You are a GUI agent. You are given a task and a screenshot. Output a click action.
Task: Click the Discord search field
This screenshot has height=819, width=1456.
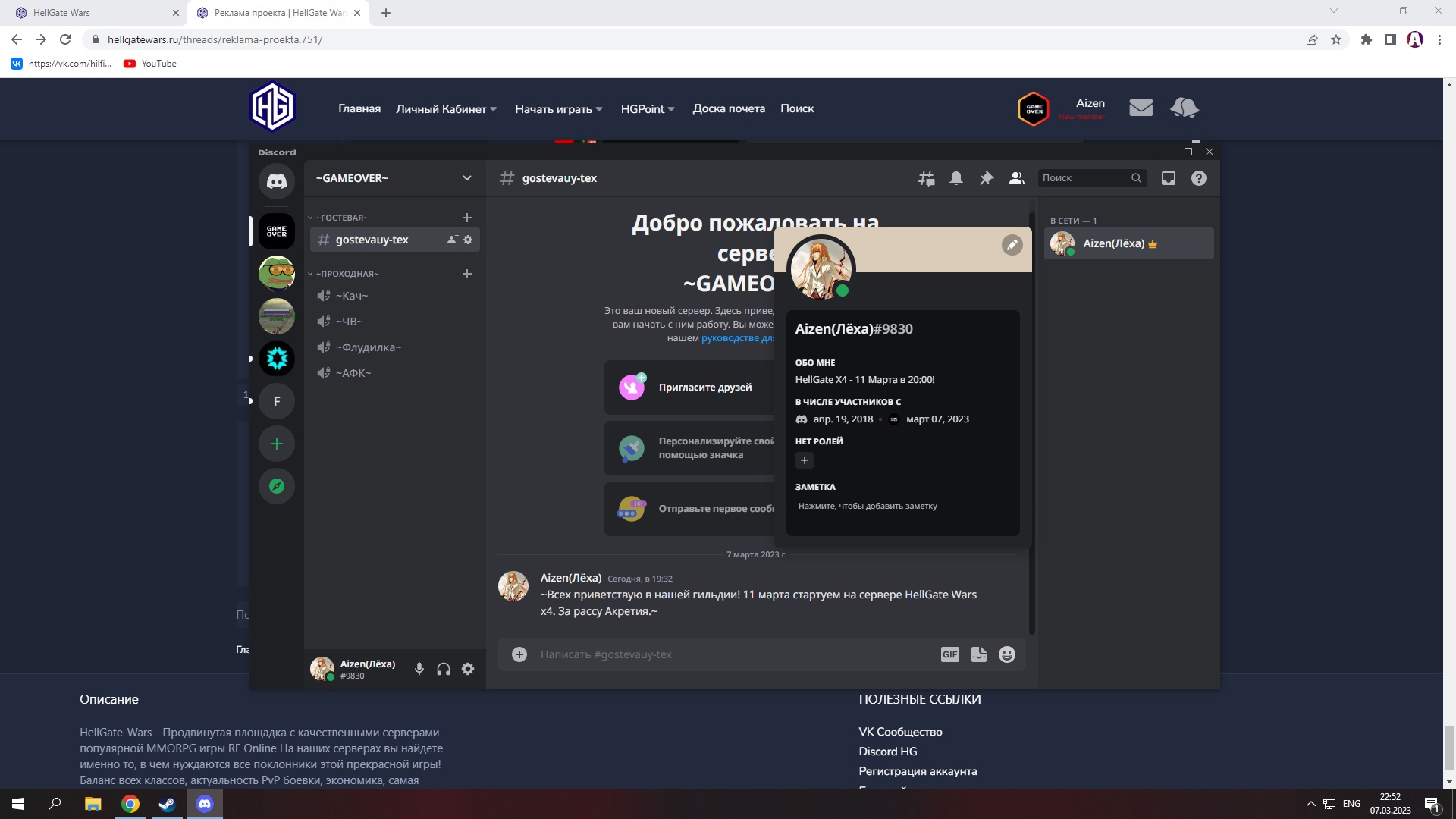[x=1092, y=178]
